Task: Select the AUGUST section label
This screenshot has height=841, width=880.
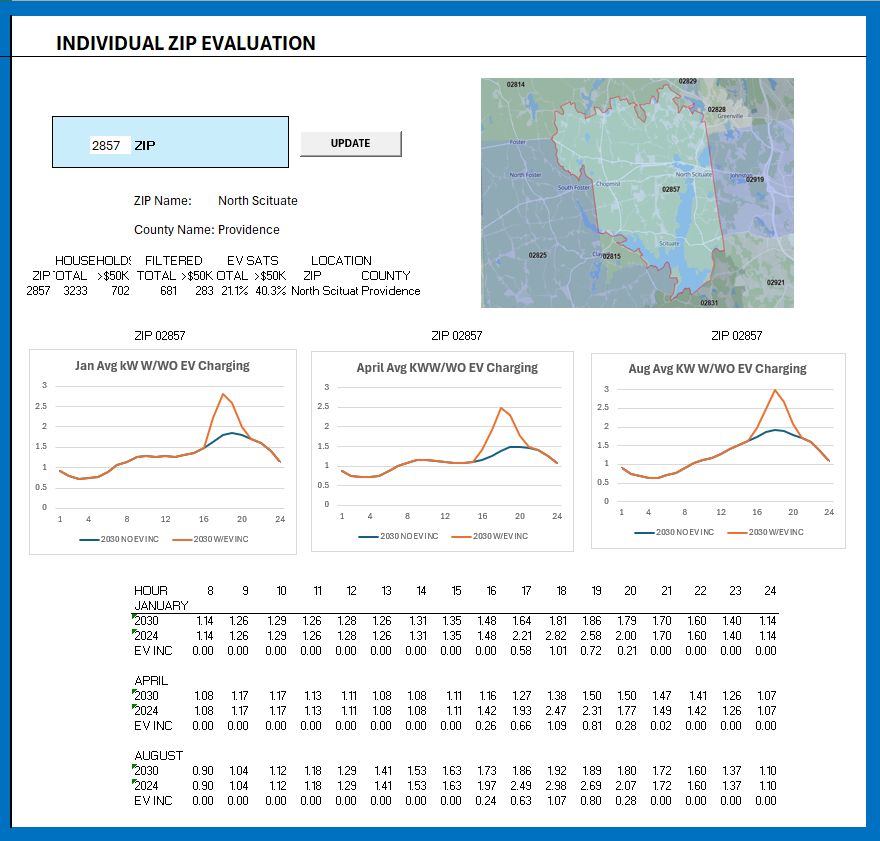Action: (158, 756)
